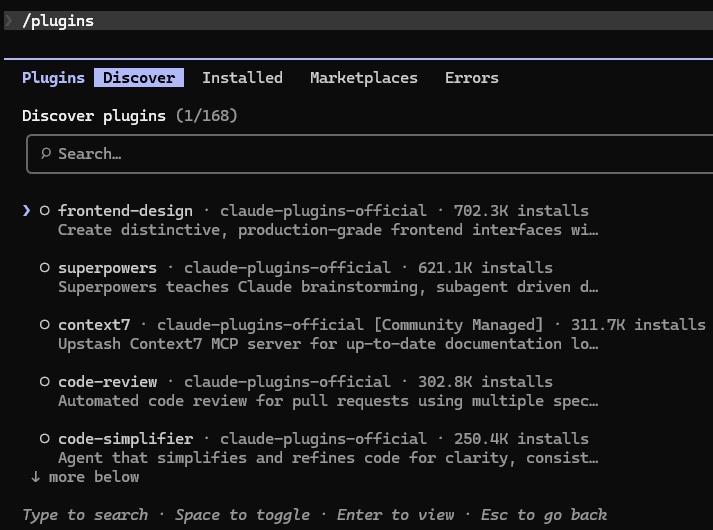
Task: Click the Space to toggle hint
Action: coord(243,515)
